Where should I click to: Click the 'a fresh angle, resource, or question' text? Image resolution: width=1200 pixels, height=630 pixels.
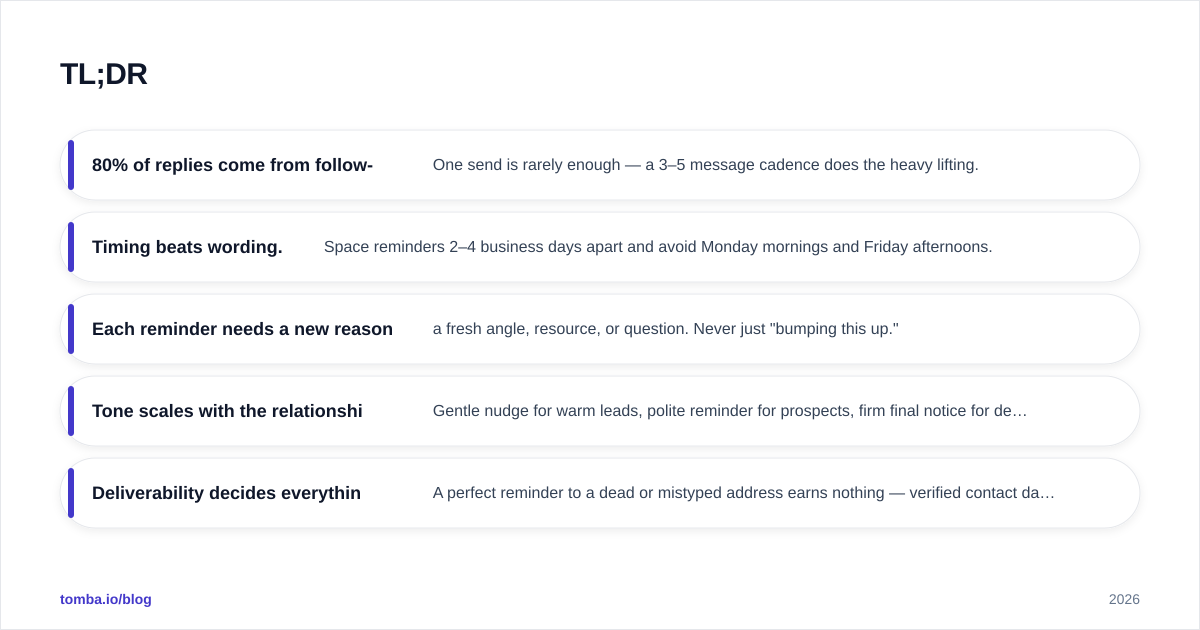(x=666, y=329)
